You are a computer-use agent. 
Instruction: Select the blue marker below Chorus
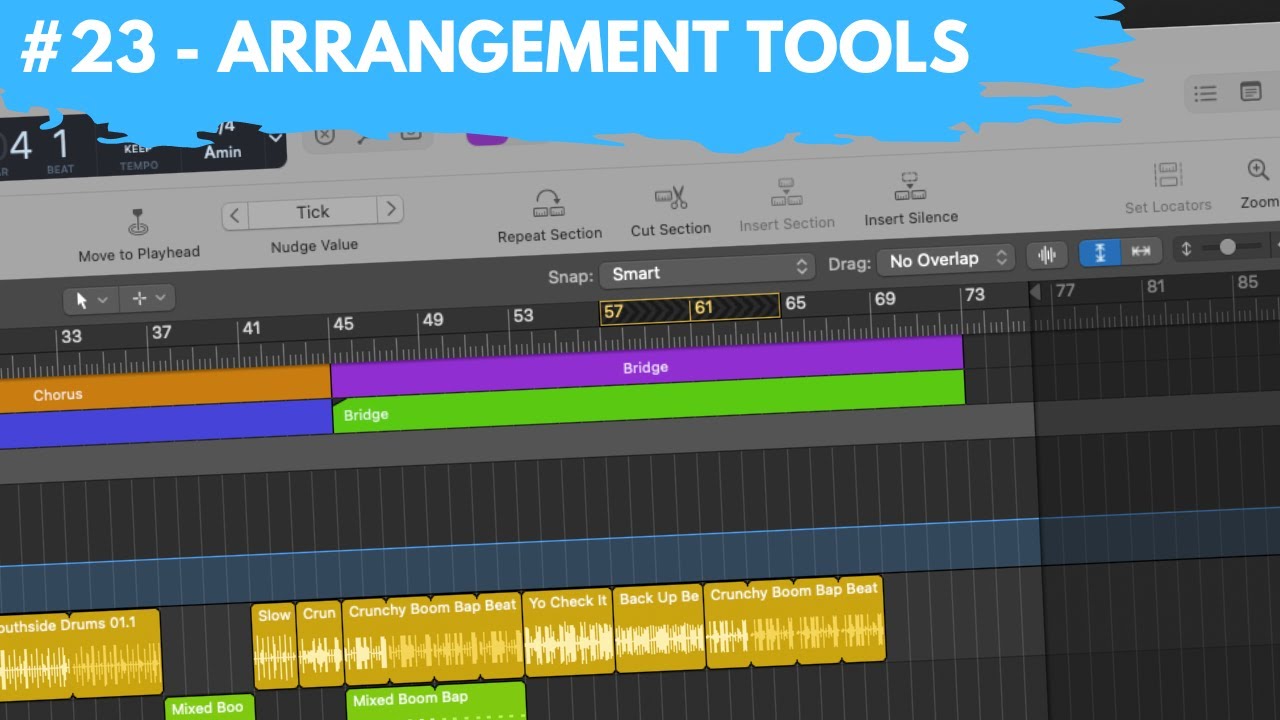click(165, 423)
